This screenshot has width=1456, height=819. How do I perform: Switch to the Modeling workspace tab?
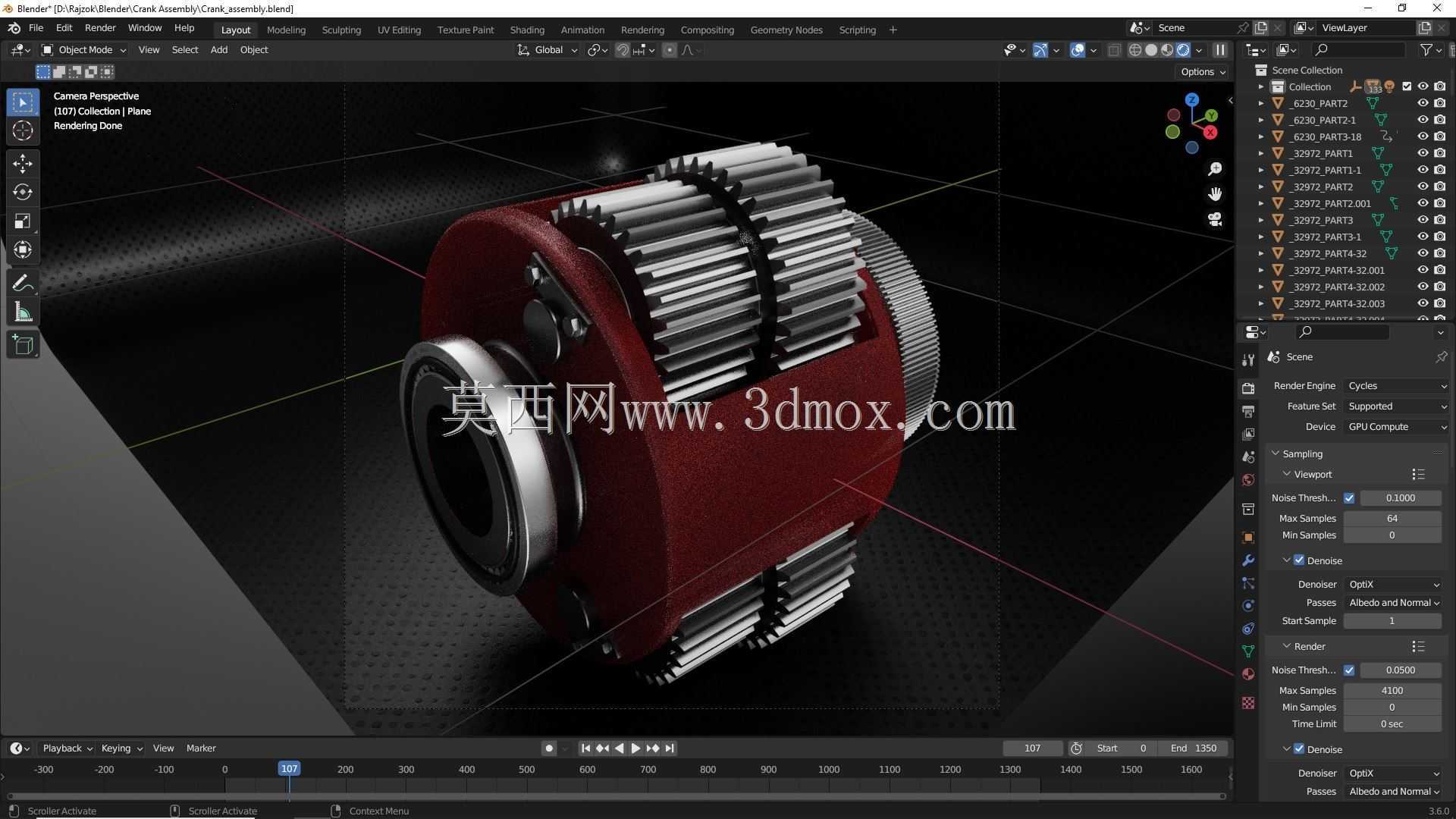click(286, 30)
